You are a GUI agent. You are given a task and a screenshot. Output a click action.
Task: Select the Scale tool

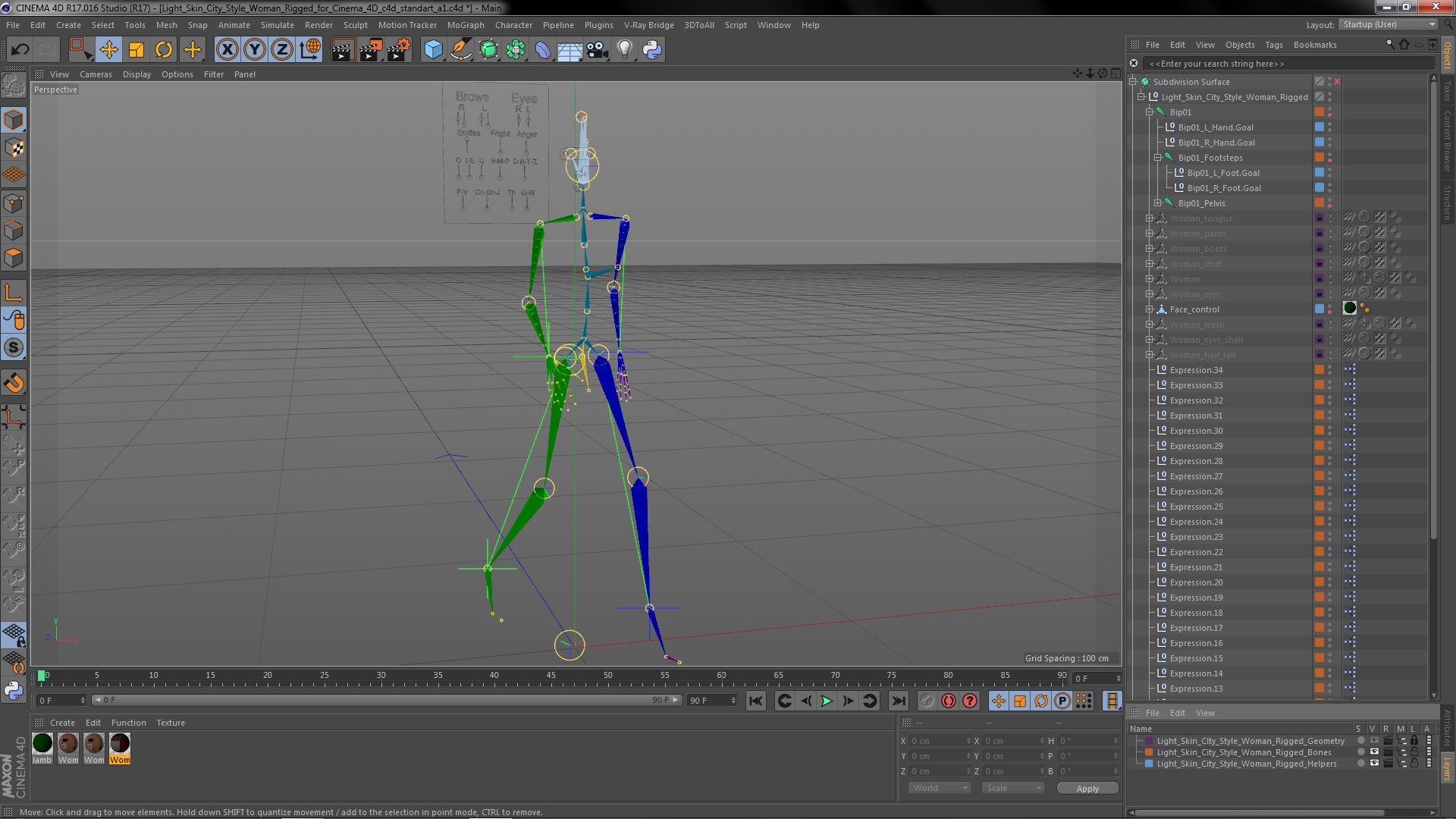[x=136, y=50]
